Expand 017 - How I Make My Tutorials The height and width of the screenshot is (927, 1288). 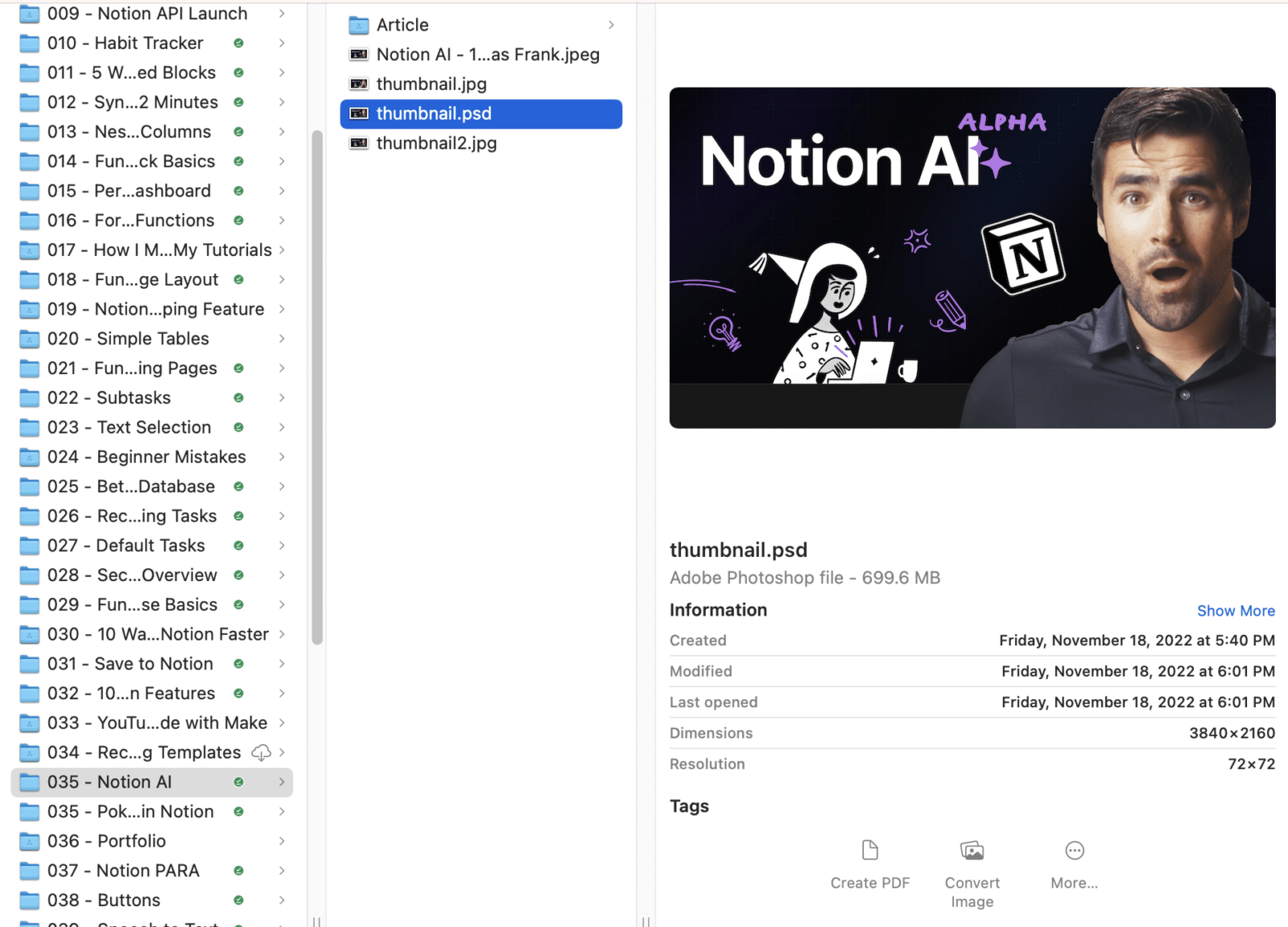(283, 249)
